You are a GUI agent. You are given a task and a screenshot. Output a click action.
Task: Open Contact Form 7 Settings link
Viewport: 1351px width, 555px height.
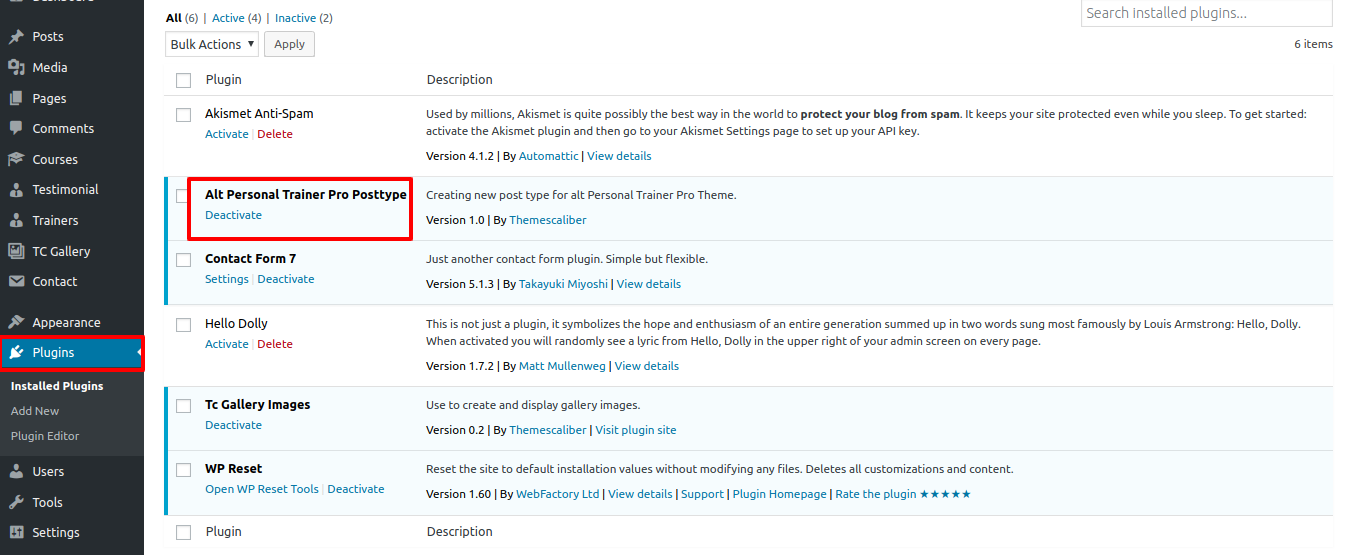tap(227, 279)
